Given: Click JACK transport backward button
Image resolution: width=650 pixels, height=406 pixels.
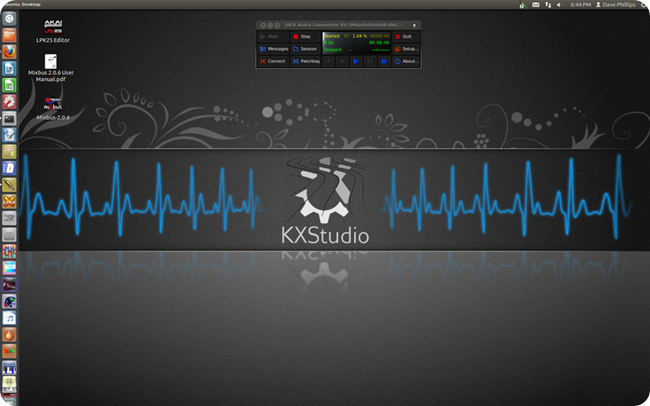Looking at the screenshot, I should [x=342, y=61].
